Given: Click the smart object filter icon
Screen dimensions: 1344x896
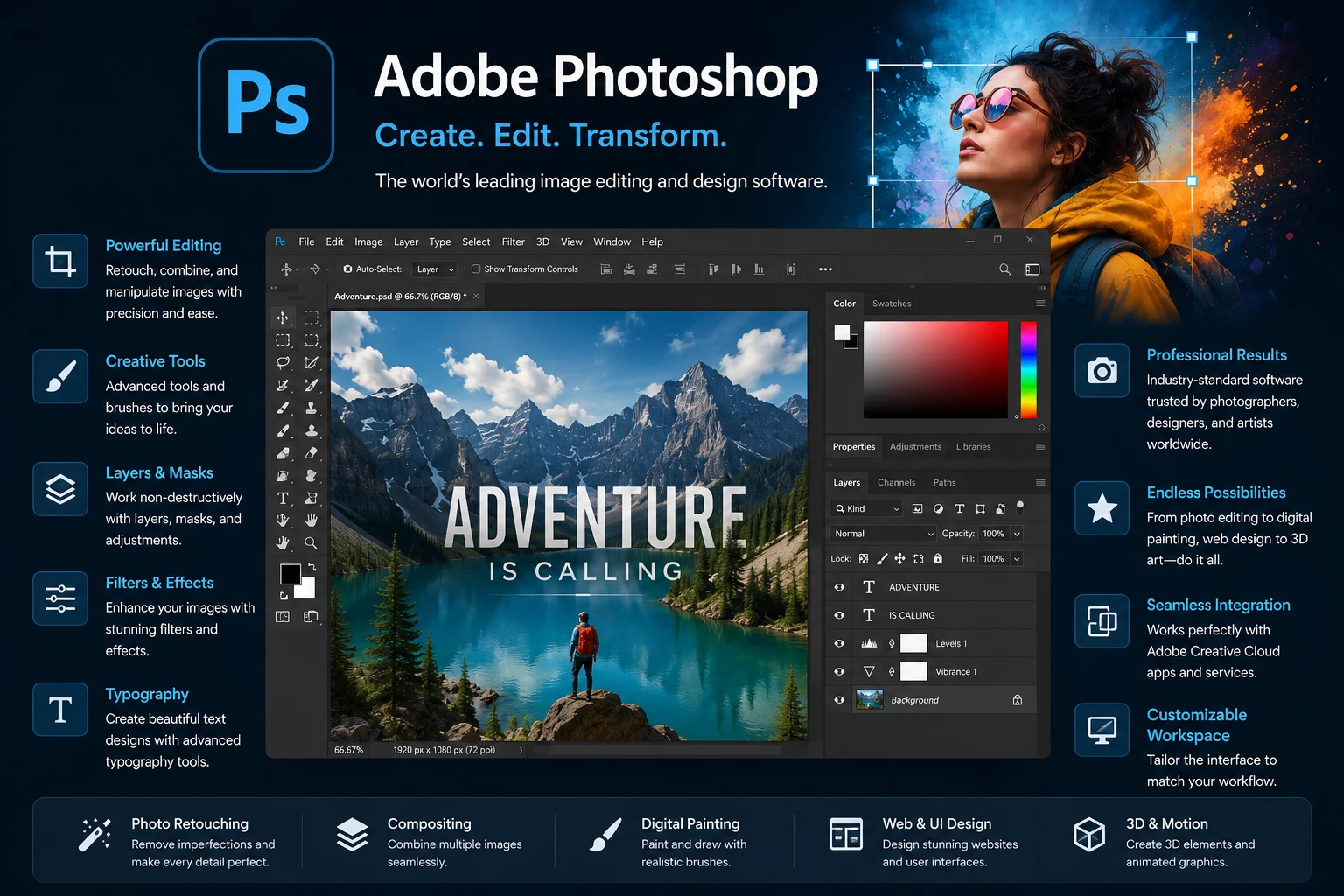Looking at the screenshot, I should (x=1000, y=508).
